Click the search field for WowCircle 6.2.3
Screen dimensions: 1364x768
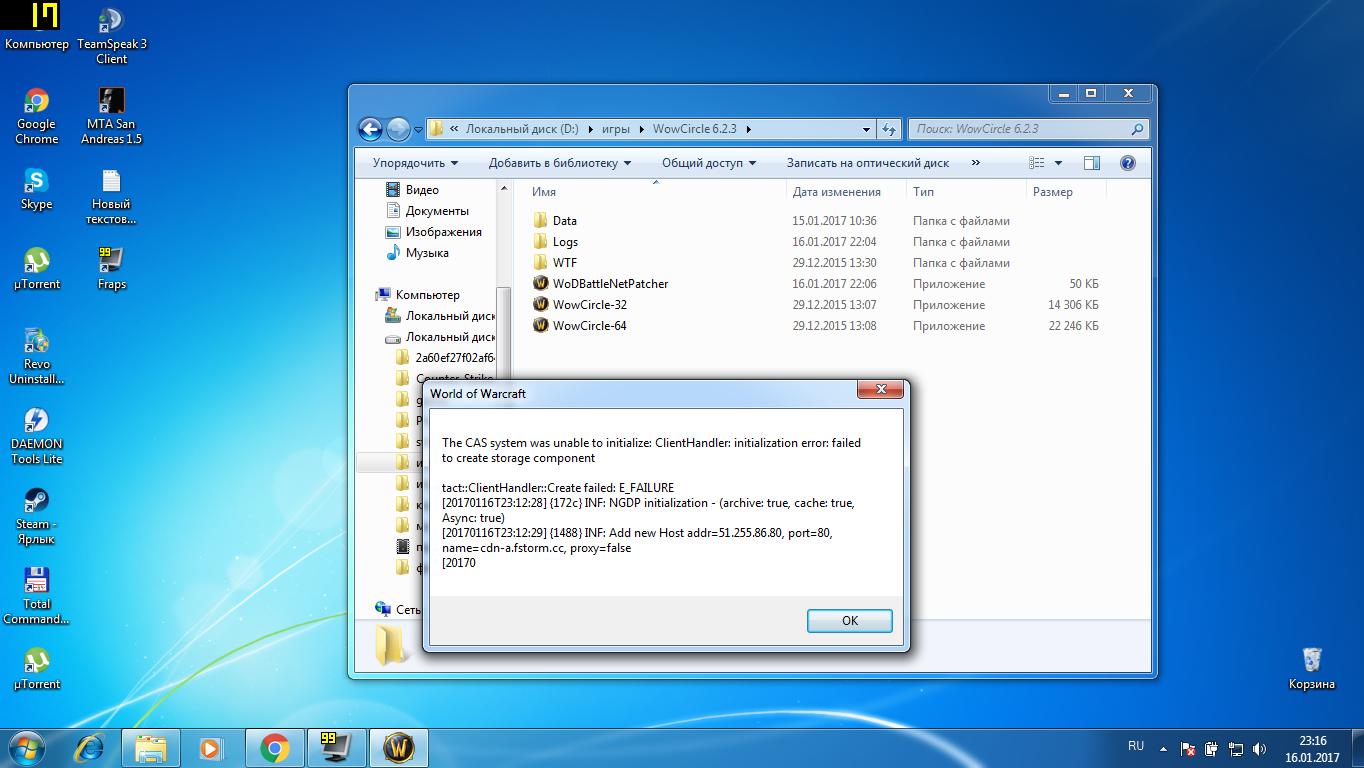(x=1020, y=129)
